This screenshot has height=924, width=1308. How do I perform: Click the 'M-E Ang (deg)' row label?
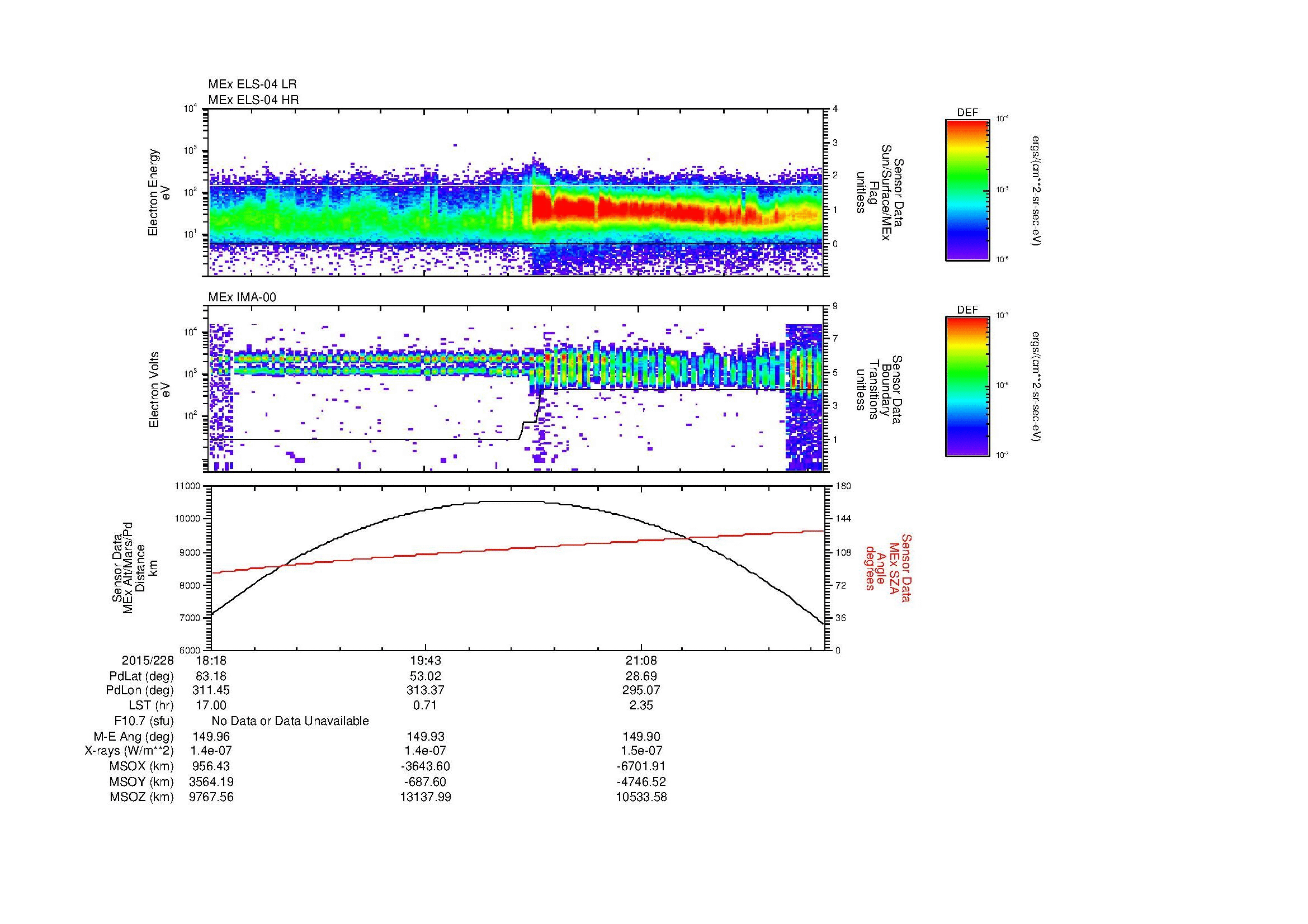[x=134, y=737]
